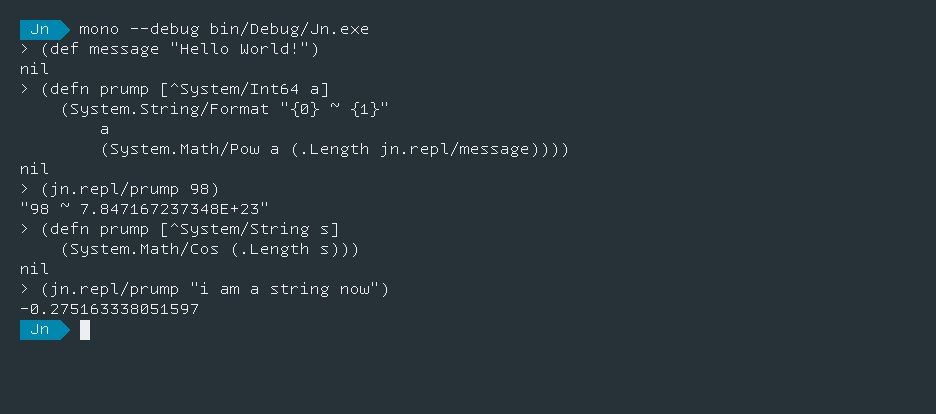Click the "Hello World!" string literal

click(x=239, y=49)
